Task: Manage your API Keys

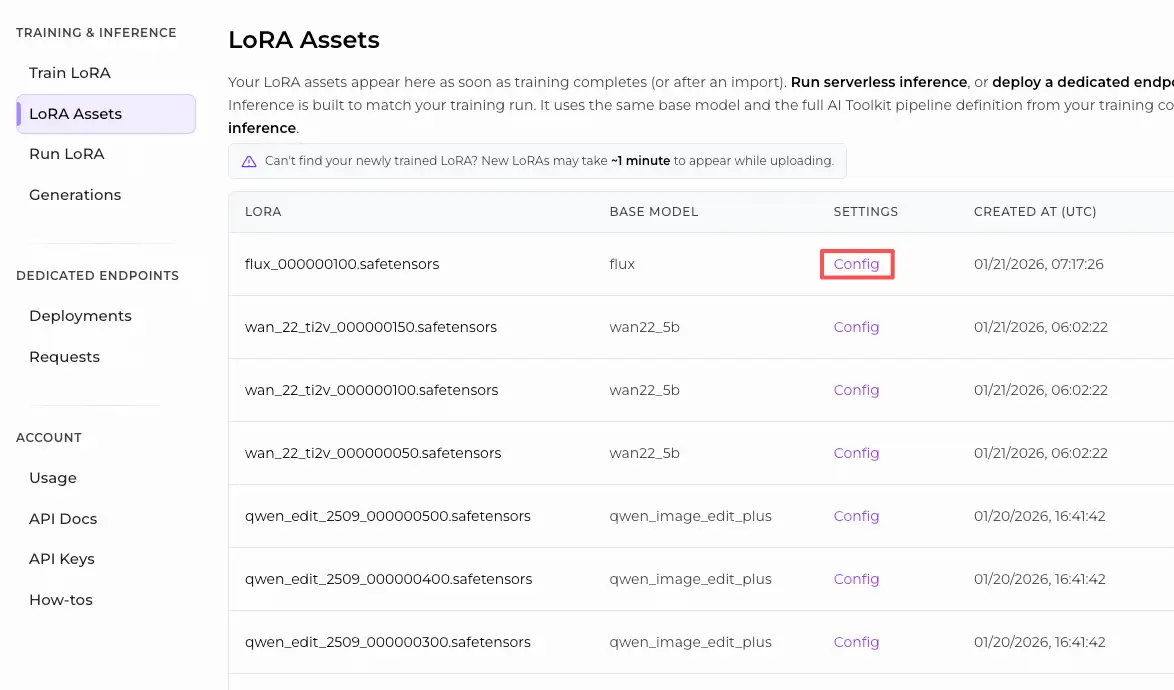Action: [x=61, y=558]
